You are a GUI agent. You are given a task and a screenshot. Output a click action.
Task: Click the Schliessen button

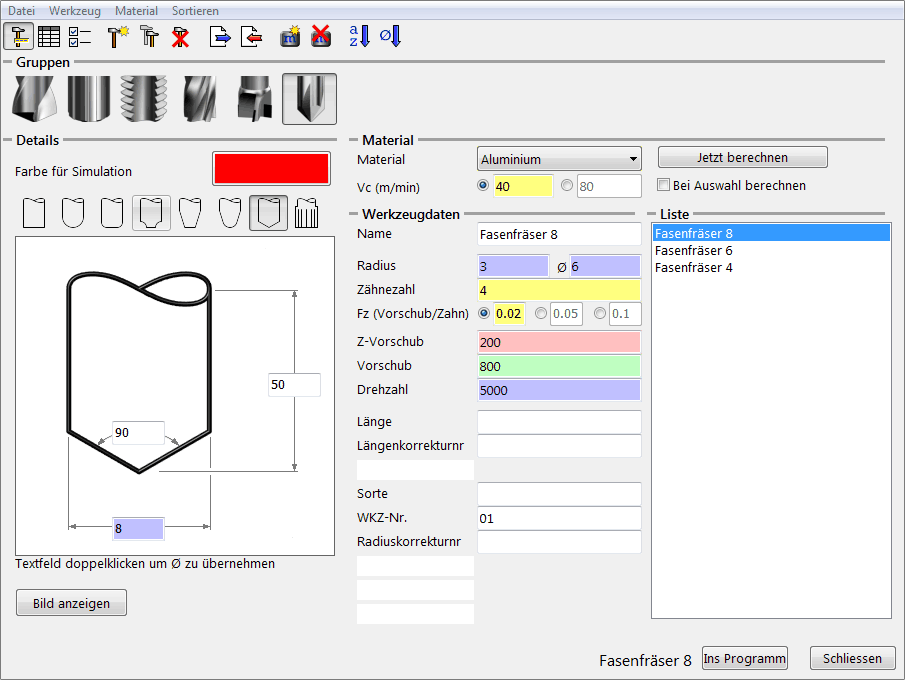coord(852,659)
